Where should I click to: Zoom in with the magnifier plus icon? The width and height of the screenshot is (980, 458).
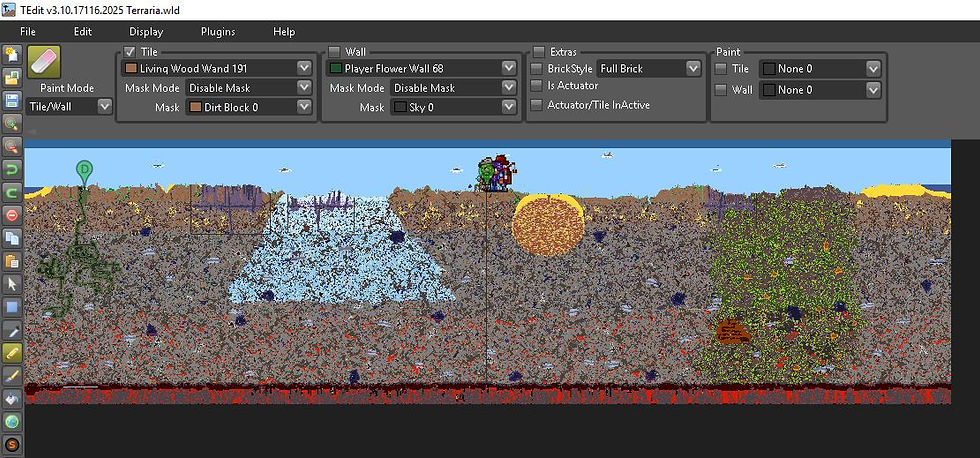12,124
